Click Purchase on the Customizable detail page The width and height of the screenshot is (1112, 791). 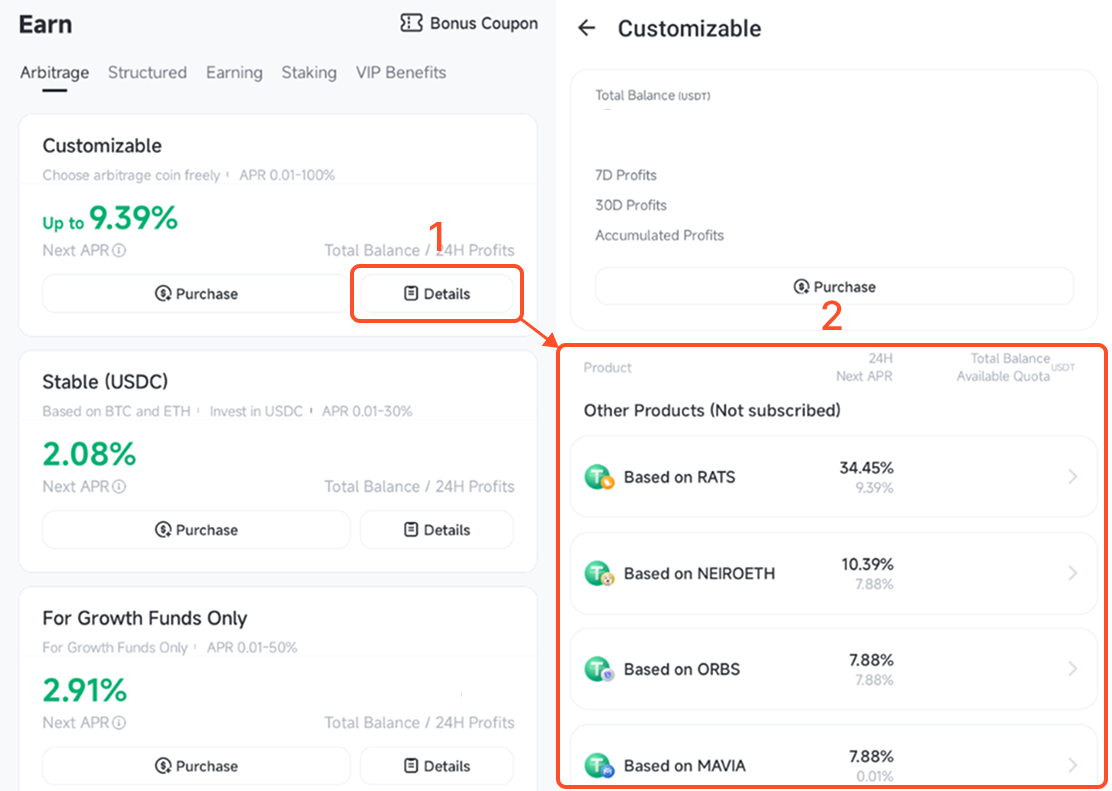tap(835, 287)
